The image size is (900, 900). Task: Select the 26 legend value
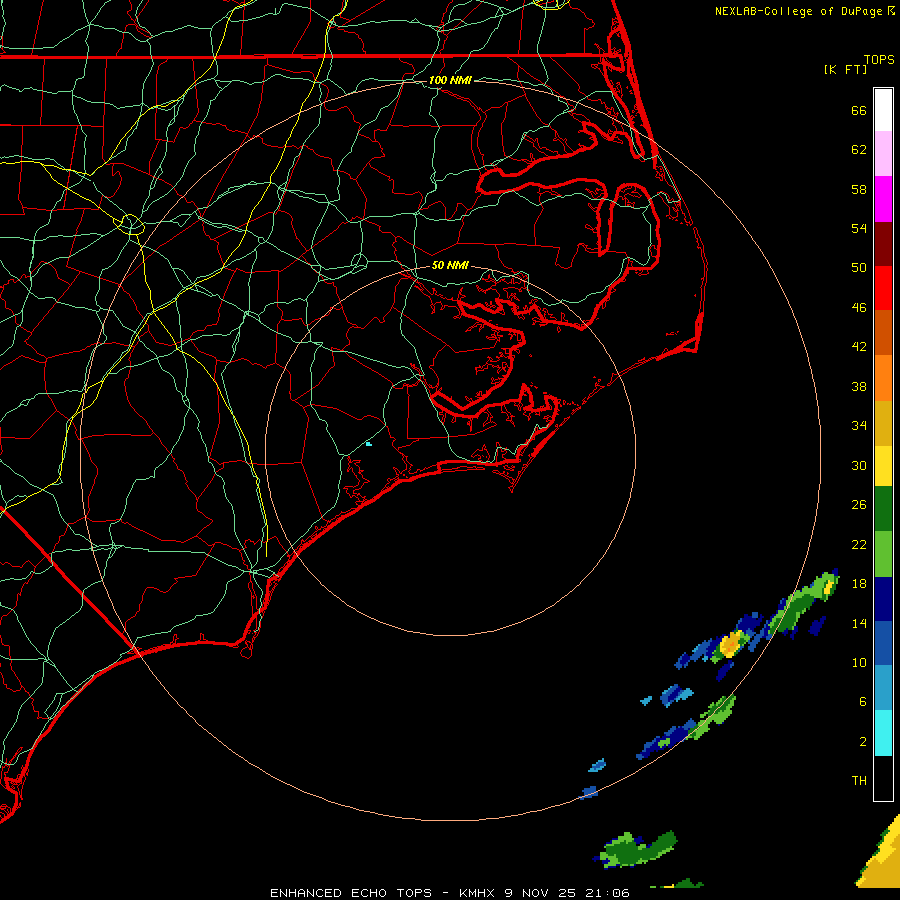point(859,505)
